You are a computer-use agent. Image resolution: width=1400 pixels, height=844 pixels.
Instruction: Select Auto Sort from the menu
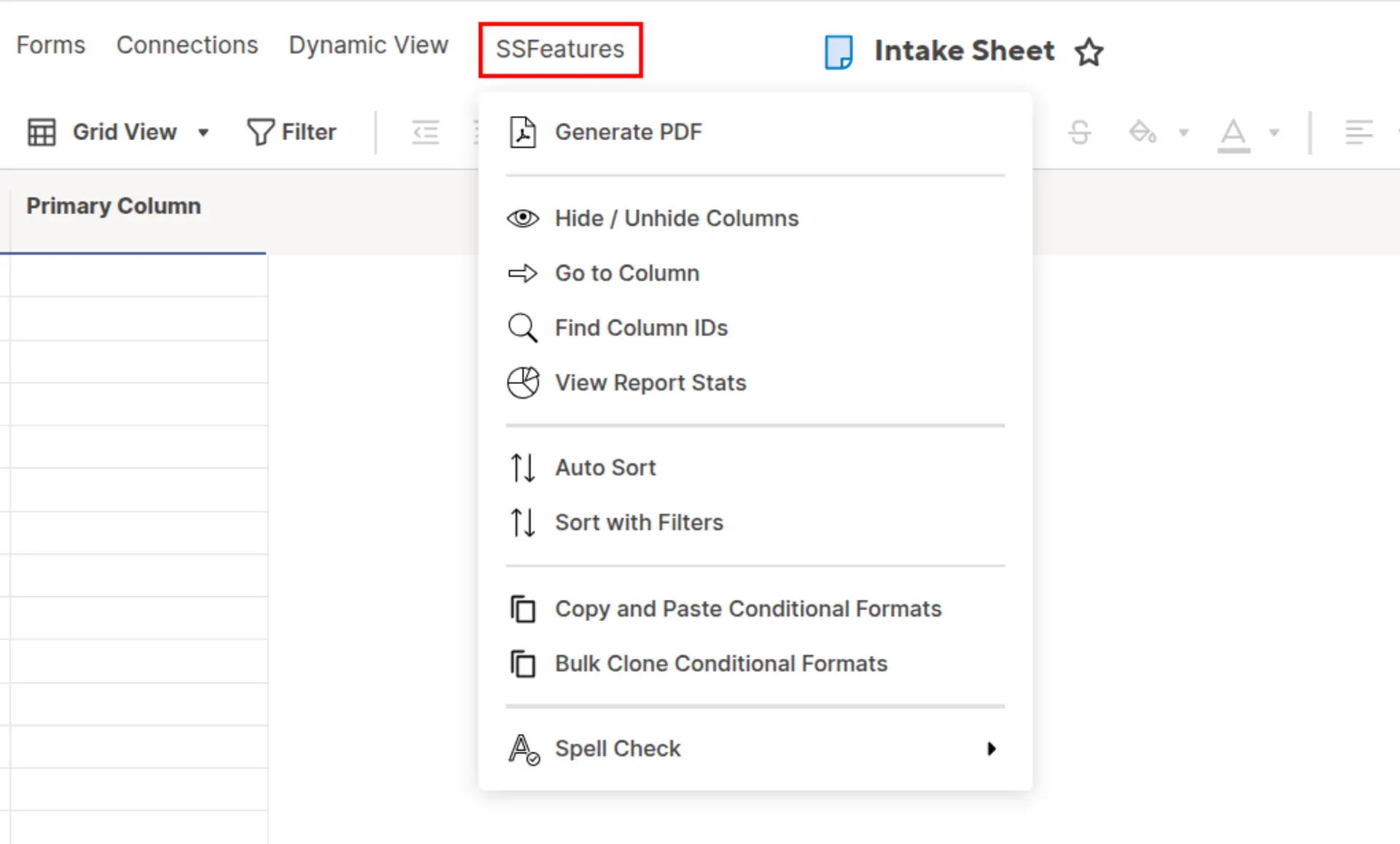tap(605, 467)
